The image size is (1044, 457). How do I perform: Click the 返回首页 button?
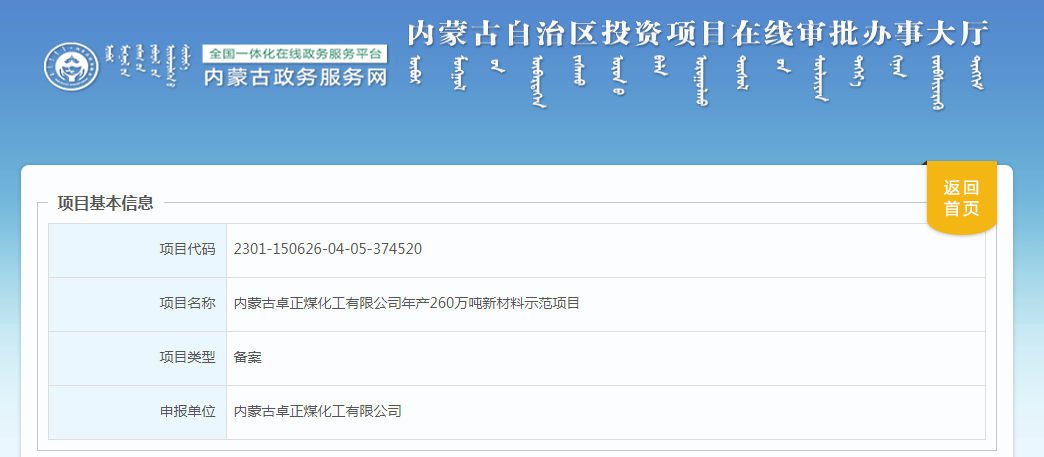961,198
